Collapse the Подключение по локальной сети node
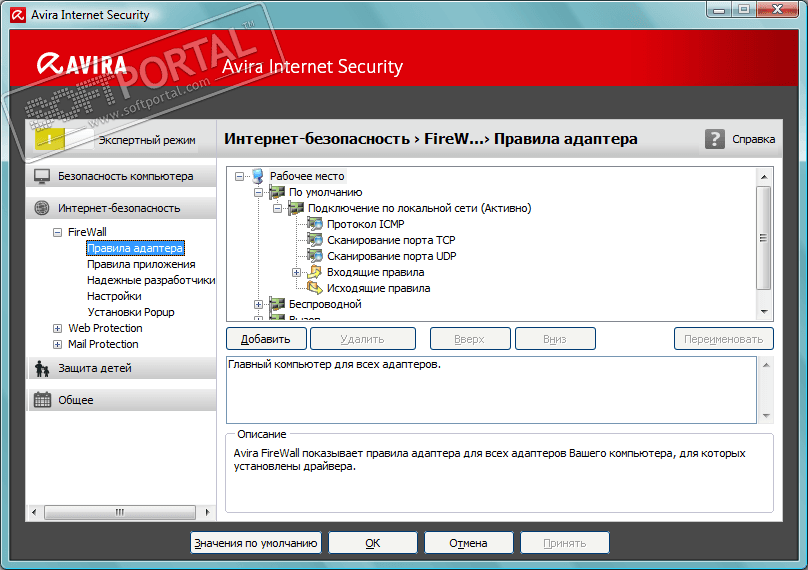This screenshot has width=808, height=570. pyautogui.click(x=277, y=209)
